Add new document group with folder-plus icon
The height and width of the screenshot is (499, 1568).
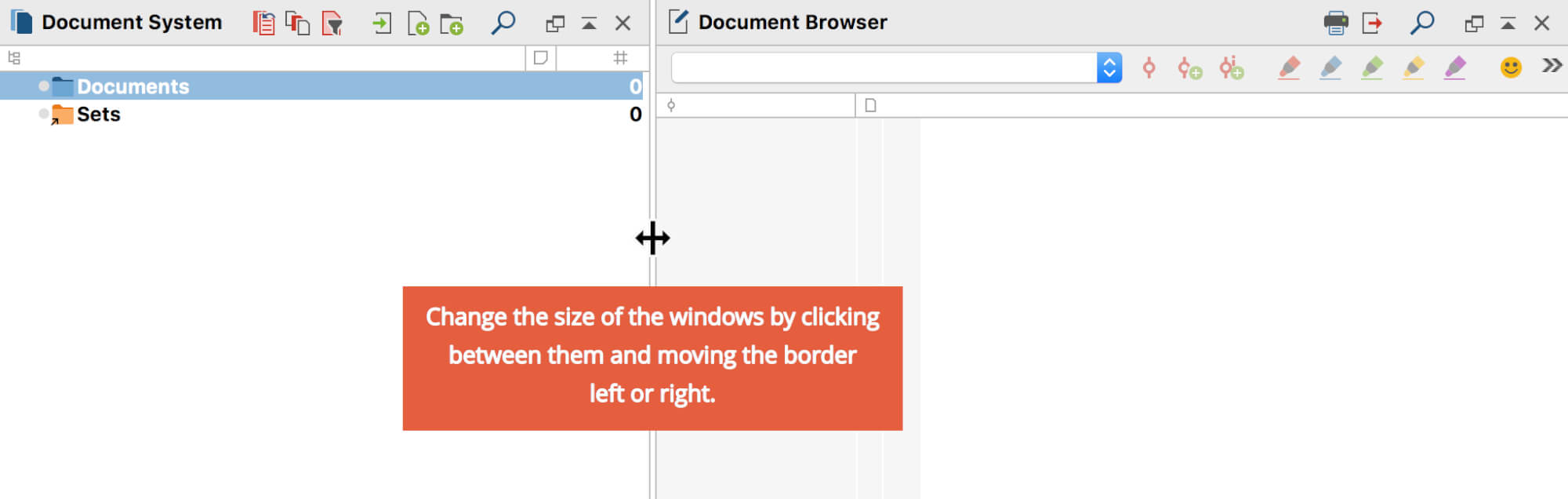coord(452,24)
